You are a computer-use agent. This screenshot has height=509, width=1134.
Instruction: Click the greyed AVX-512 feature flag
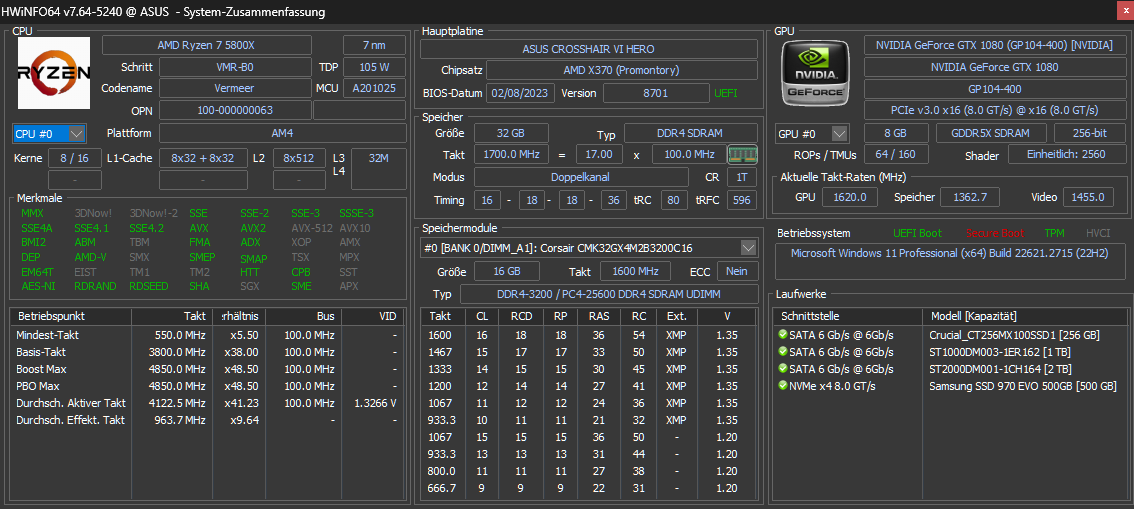(310, 228)
